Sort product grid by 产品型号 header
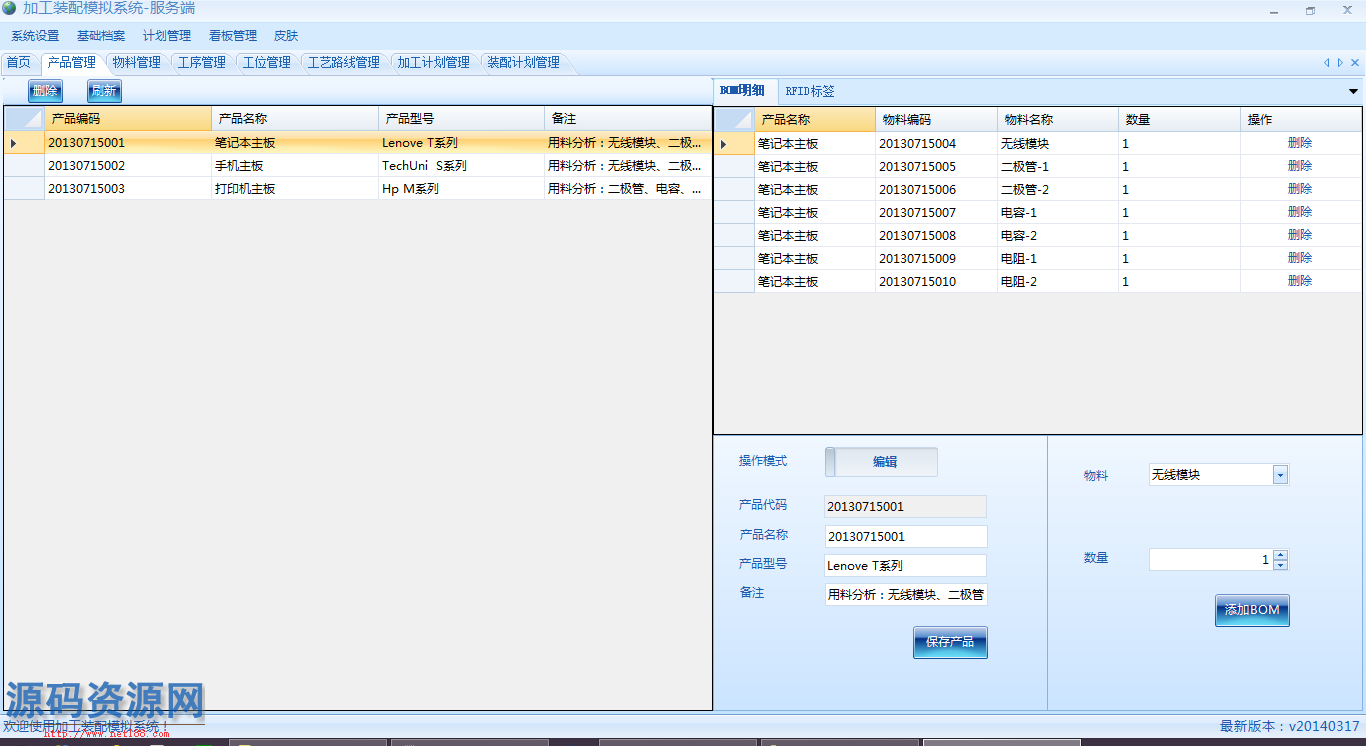Viewport: 1366px width, 746px height. tap(462, 119)
